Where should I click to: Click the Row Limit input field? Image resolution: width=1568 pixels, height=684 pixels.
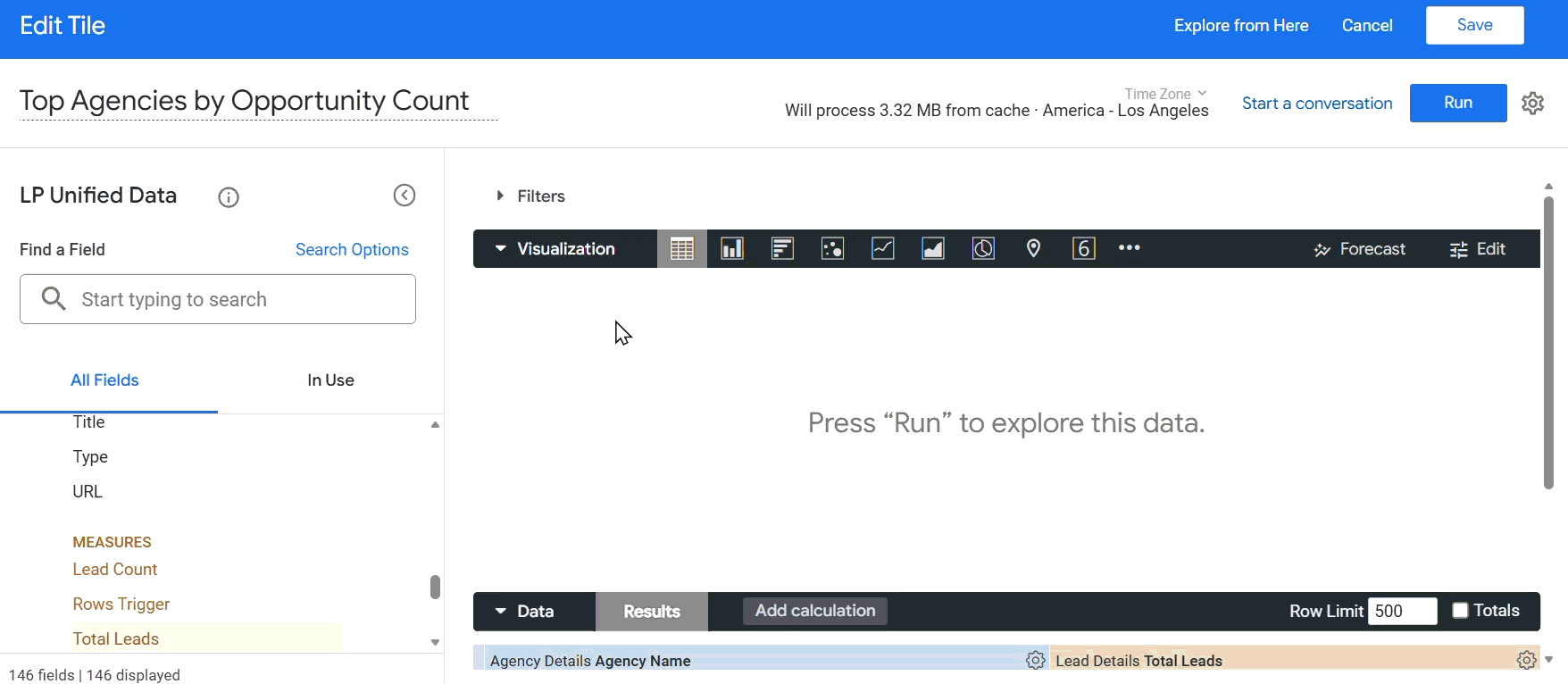[x=1403, y=611]
